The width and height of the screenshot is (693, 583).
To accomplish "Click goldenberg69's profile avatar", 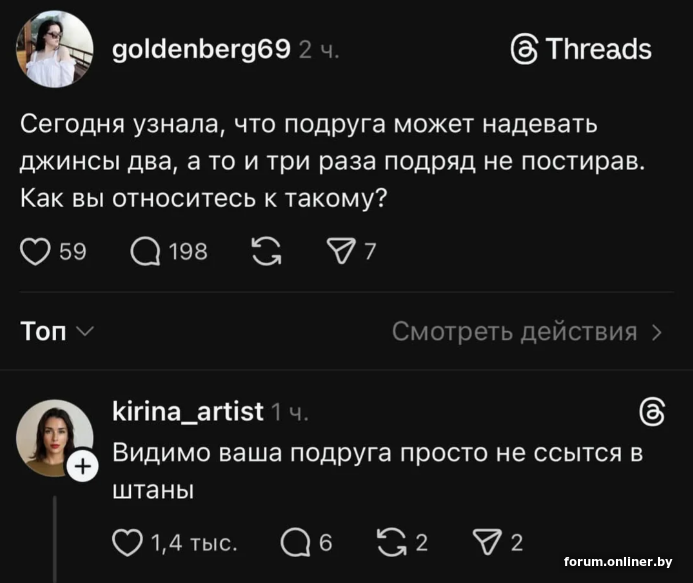I will (55, 49).
